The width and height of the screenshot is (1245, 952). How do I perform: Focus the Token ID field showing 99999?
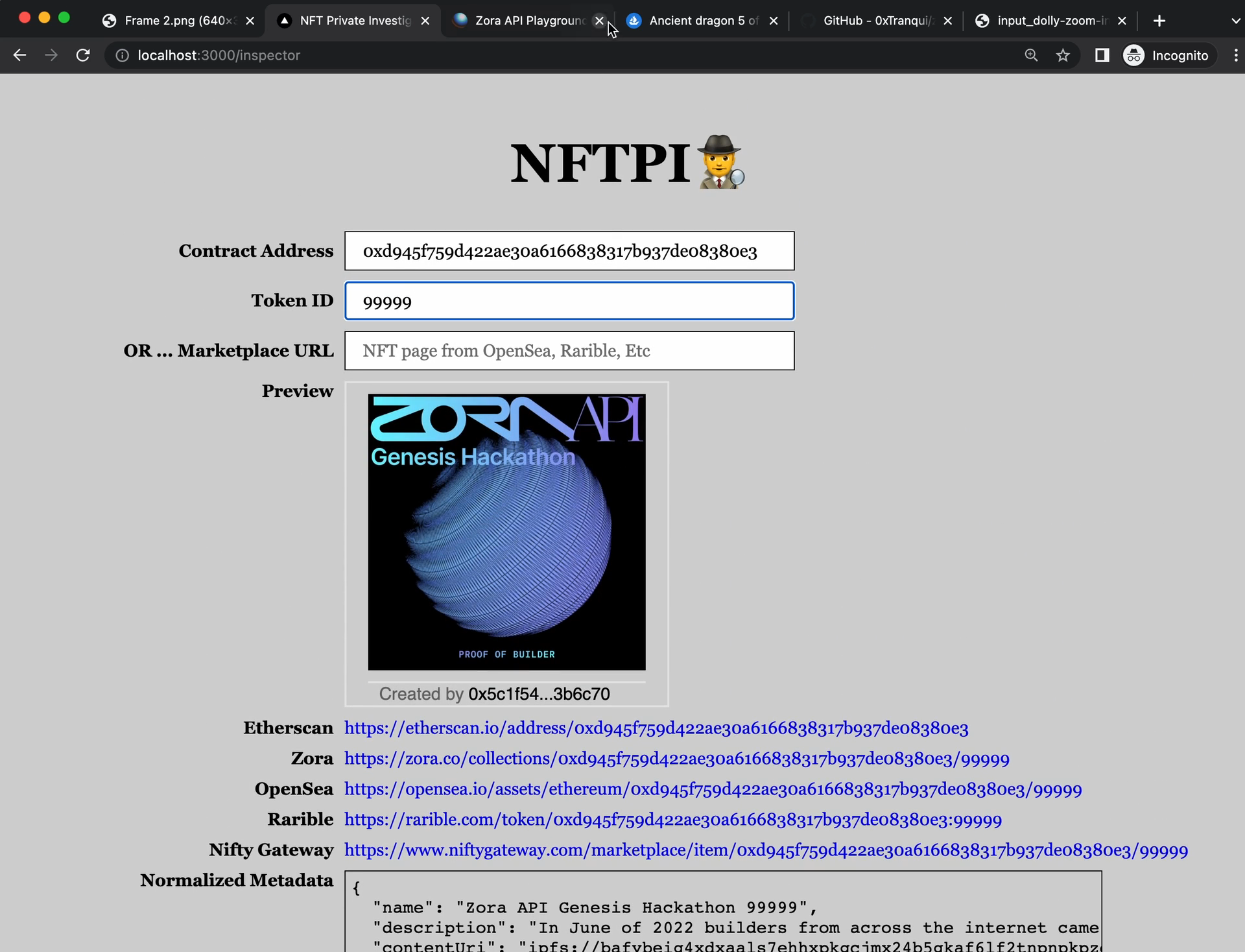coord(569,301)
